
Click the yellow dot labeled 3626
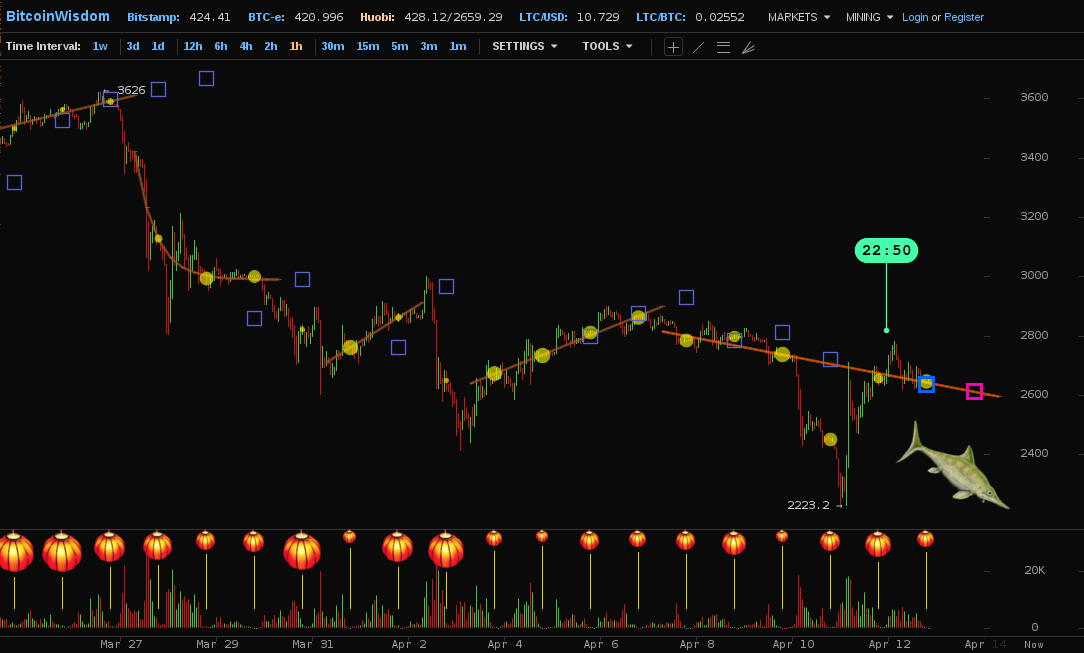click(x=110, y=101)
